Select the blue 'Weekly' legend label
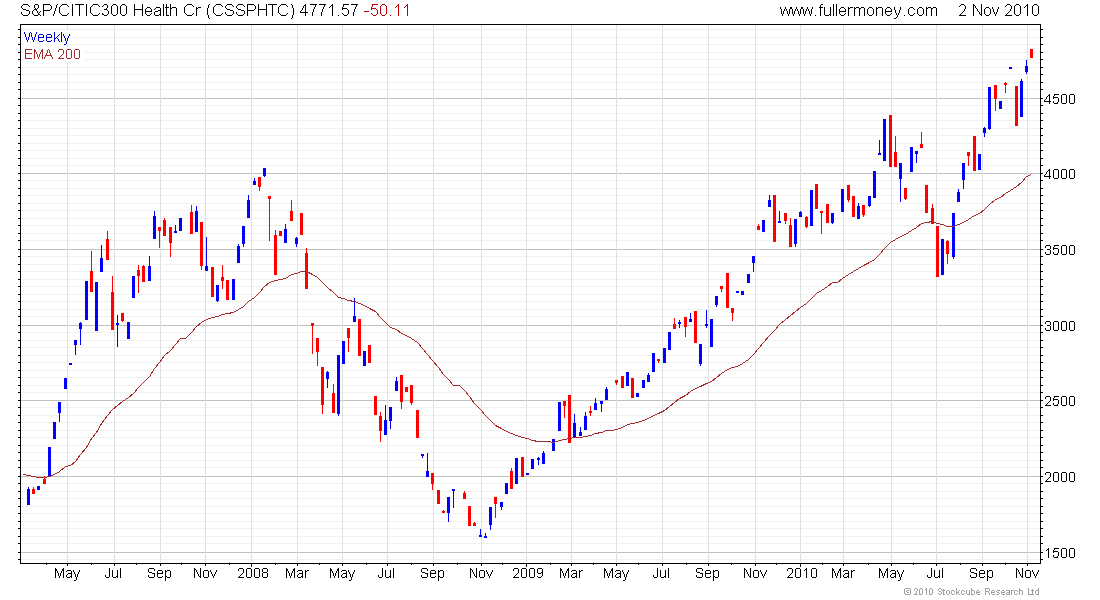Viewport: 1100px width, 600px height. (47, 37)
